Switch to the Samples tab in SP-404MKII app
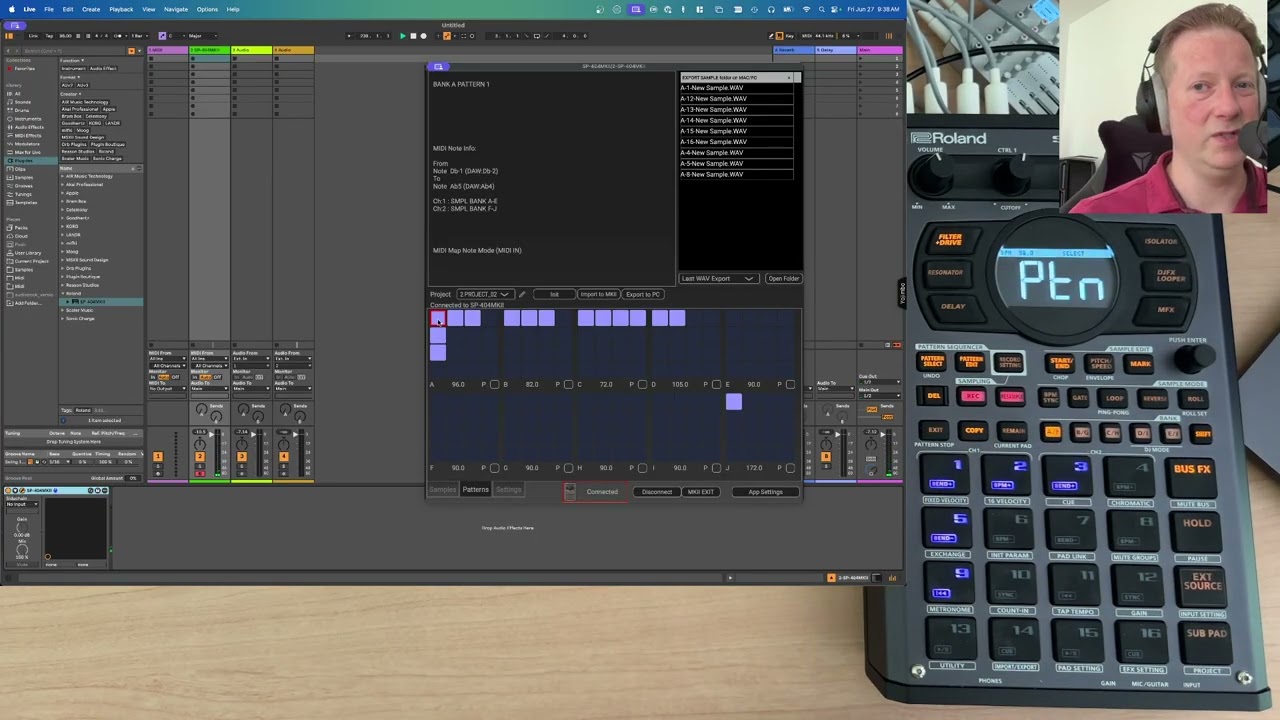This screenshot has width=1280, height=720. (443, 490)
